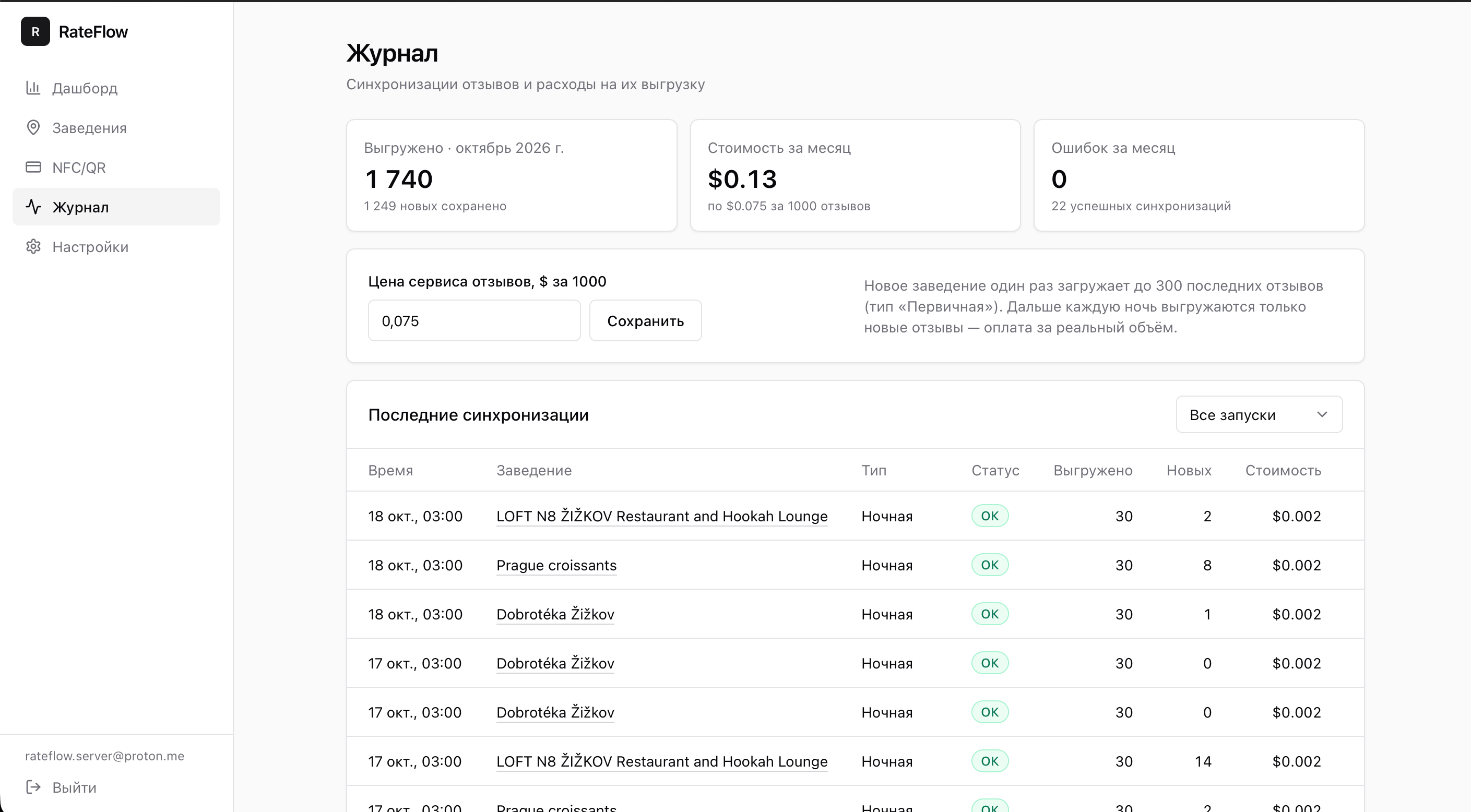Open the Все запуски filter dropdown
Image resolution: width=1471 pixels, height=812 pixels.
pyautogui.click(x=1259, y=414)
